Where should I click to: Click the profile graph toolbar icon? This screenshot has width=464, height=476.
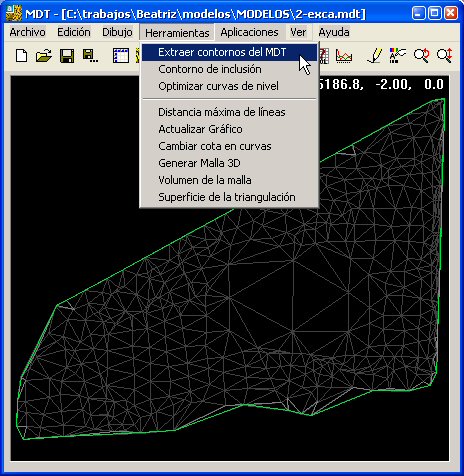point(344,56)
